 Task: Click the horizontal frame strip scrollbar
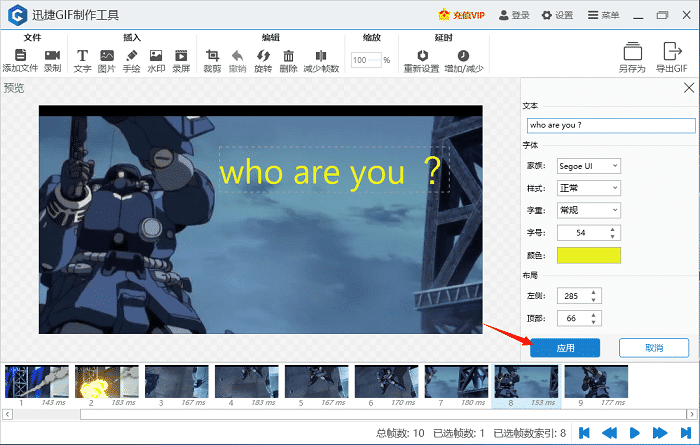coord(383,414)
